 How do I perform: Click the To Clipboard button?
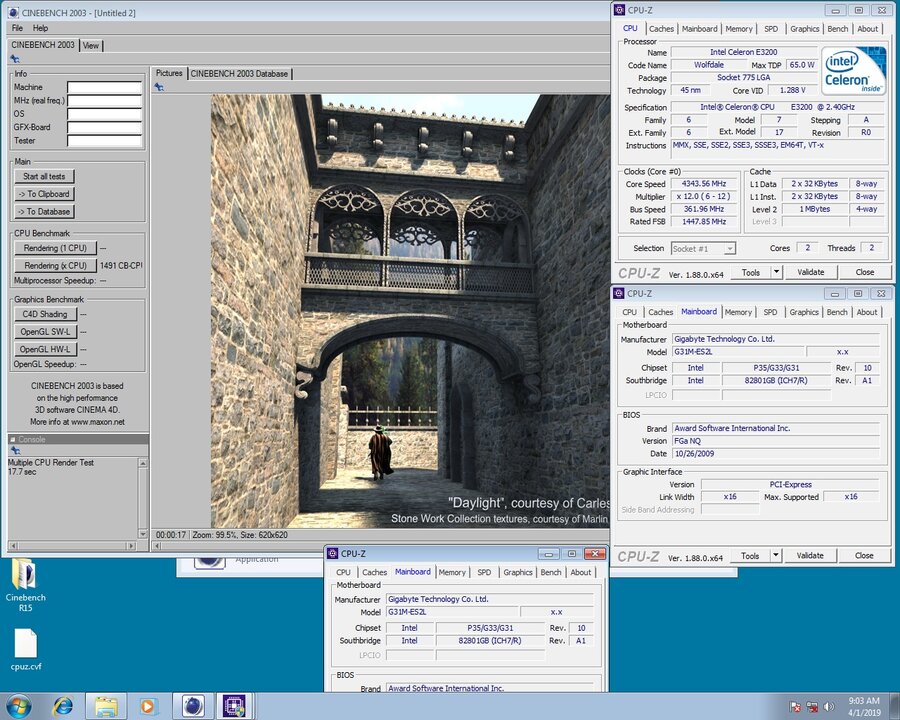pos(44,194)
